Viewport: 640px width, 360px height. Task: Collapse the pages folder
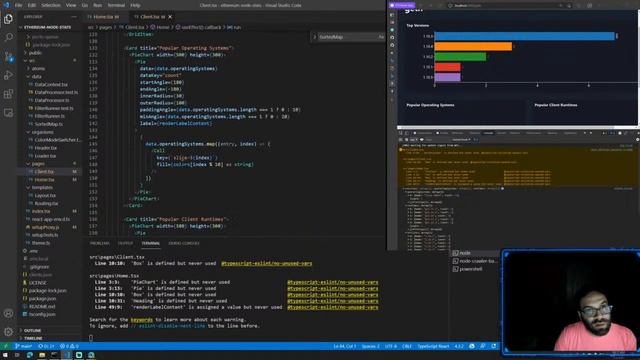pos(38,164)
